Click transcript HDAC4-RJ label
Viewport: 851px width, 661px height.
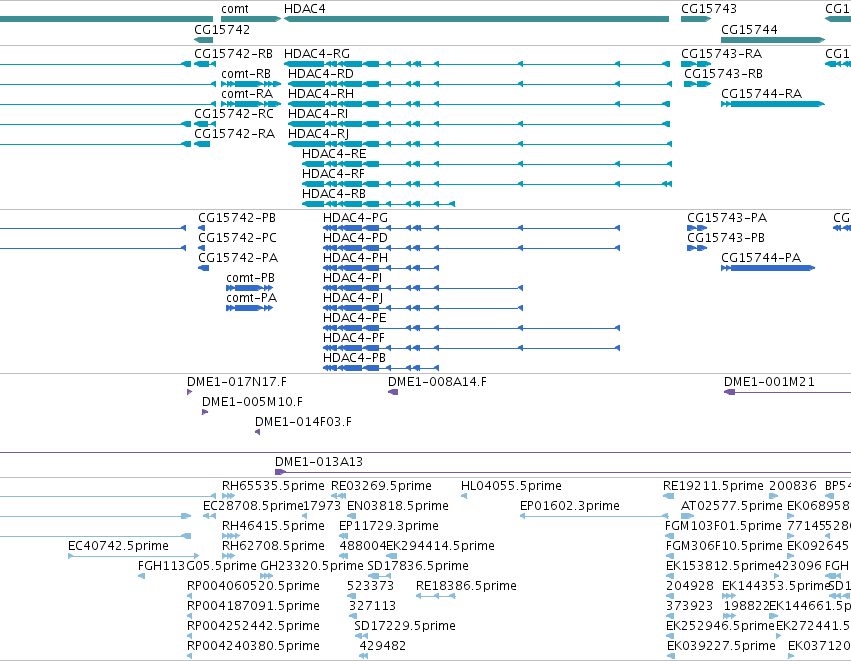click(319, 134)
